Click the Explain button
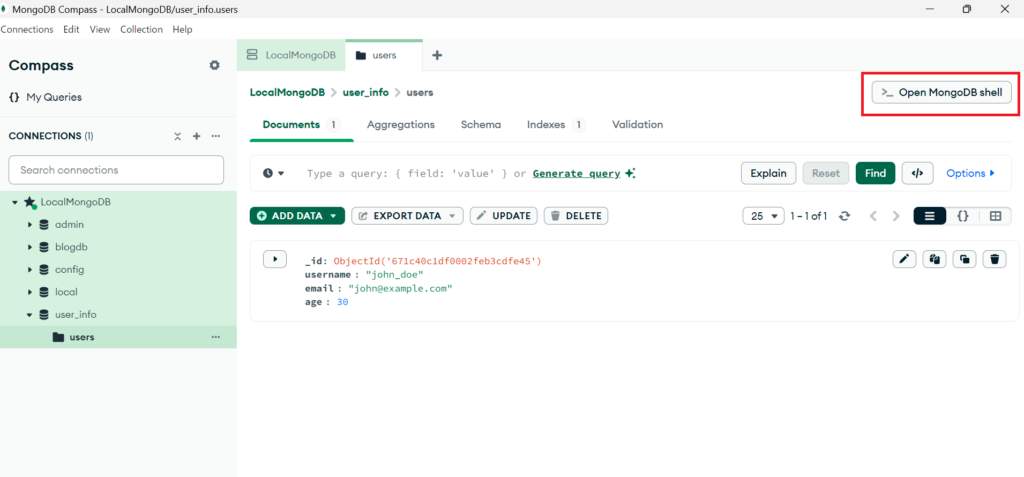Screen dimensions: 1024x477 tap(769, 173)
